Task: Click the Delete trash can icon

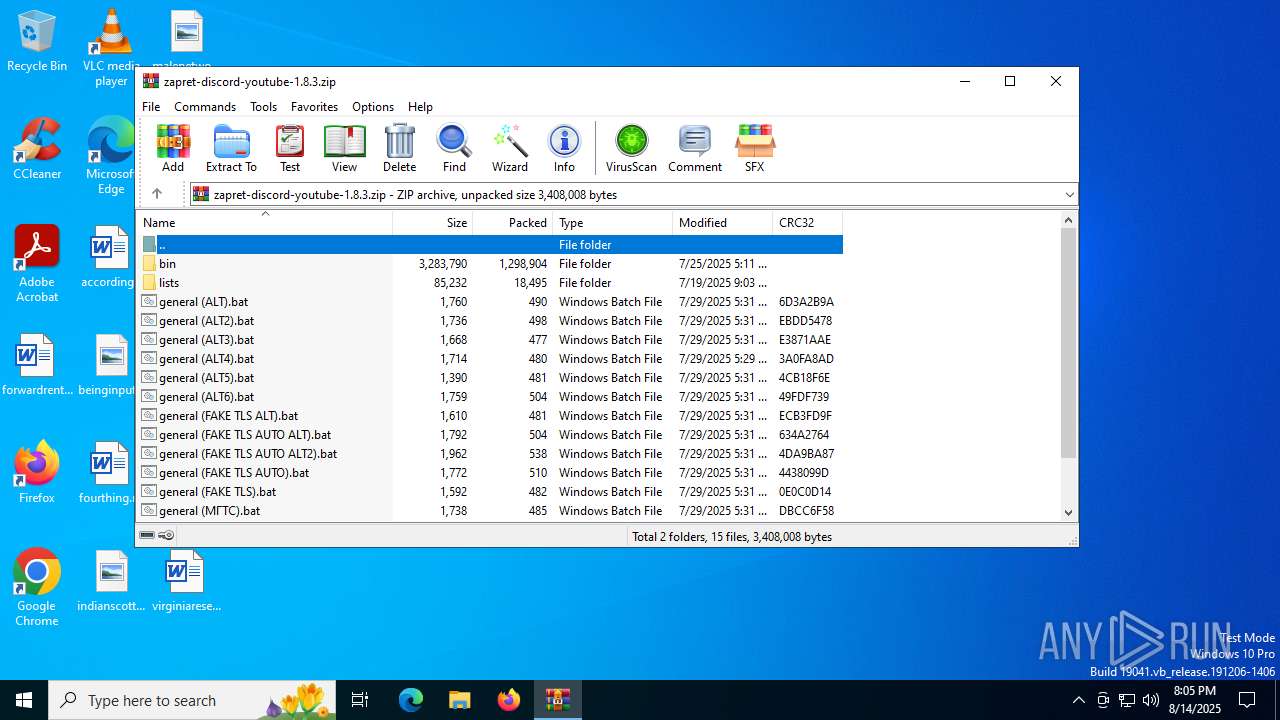Action: coord(399,149)
